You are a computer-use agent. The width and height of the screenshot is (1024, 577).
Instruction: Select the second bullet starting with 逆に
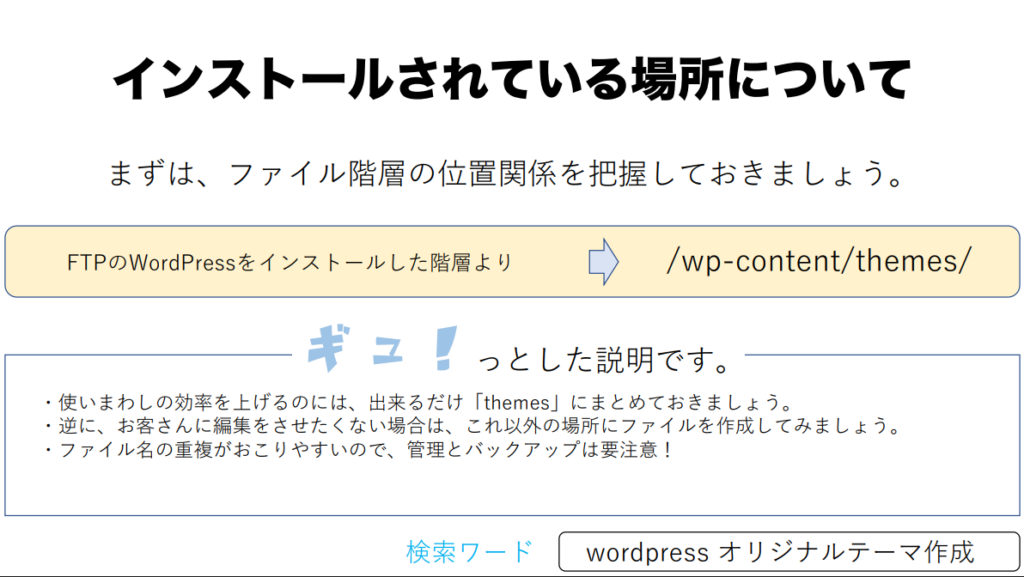click(x=471, y=427)
